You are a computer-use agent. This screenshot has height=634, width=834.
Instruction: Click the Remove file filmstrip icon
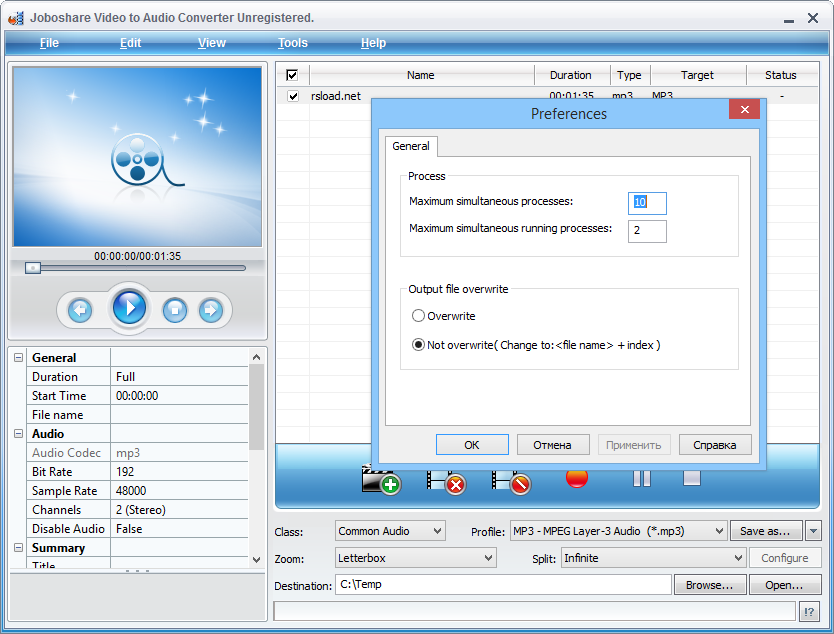tap(446, 480)
